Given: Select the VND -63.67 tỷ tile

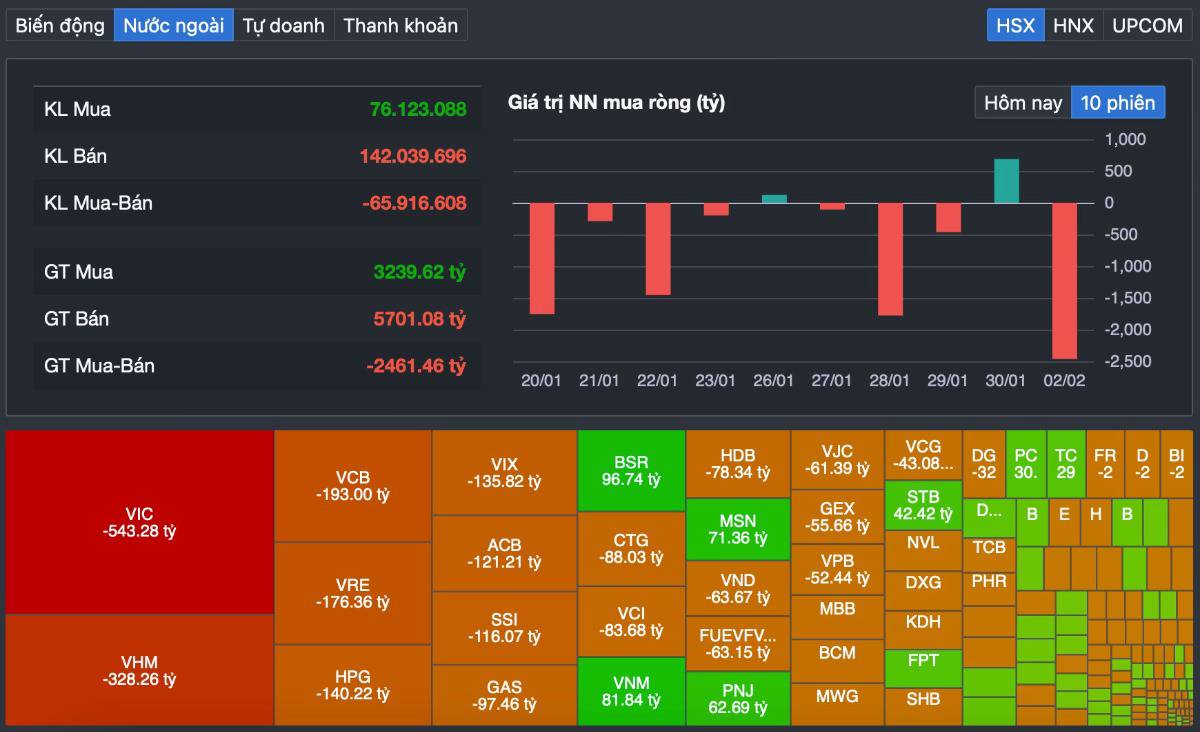Looking at the screenshot, I should pos(738,588).
